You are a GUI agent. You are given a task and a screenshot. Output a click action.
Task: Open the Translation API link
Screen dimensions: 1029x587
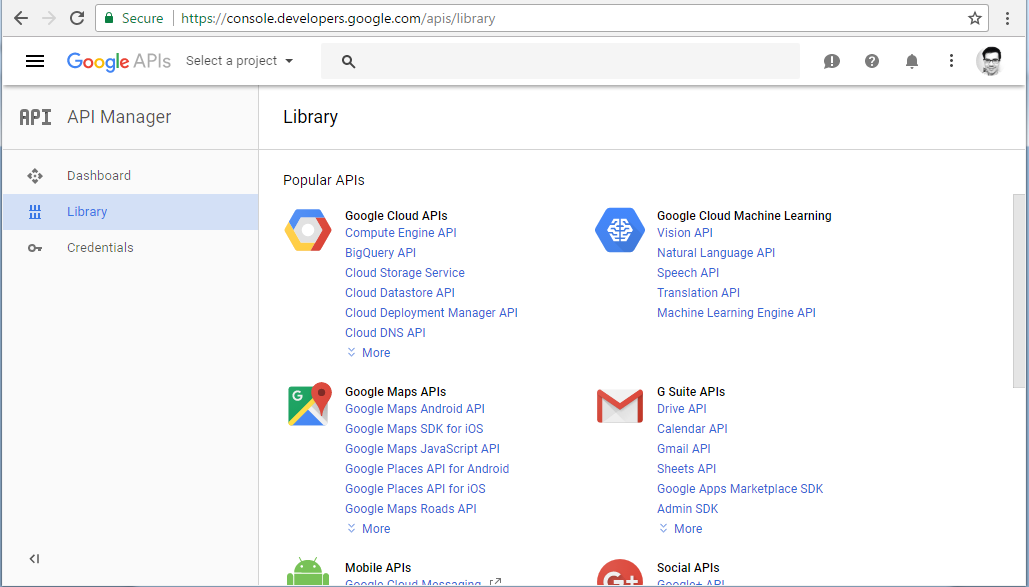click(x=698, y=293)
